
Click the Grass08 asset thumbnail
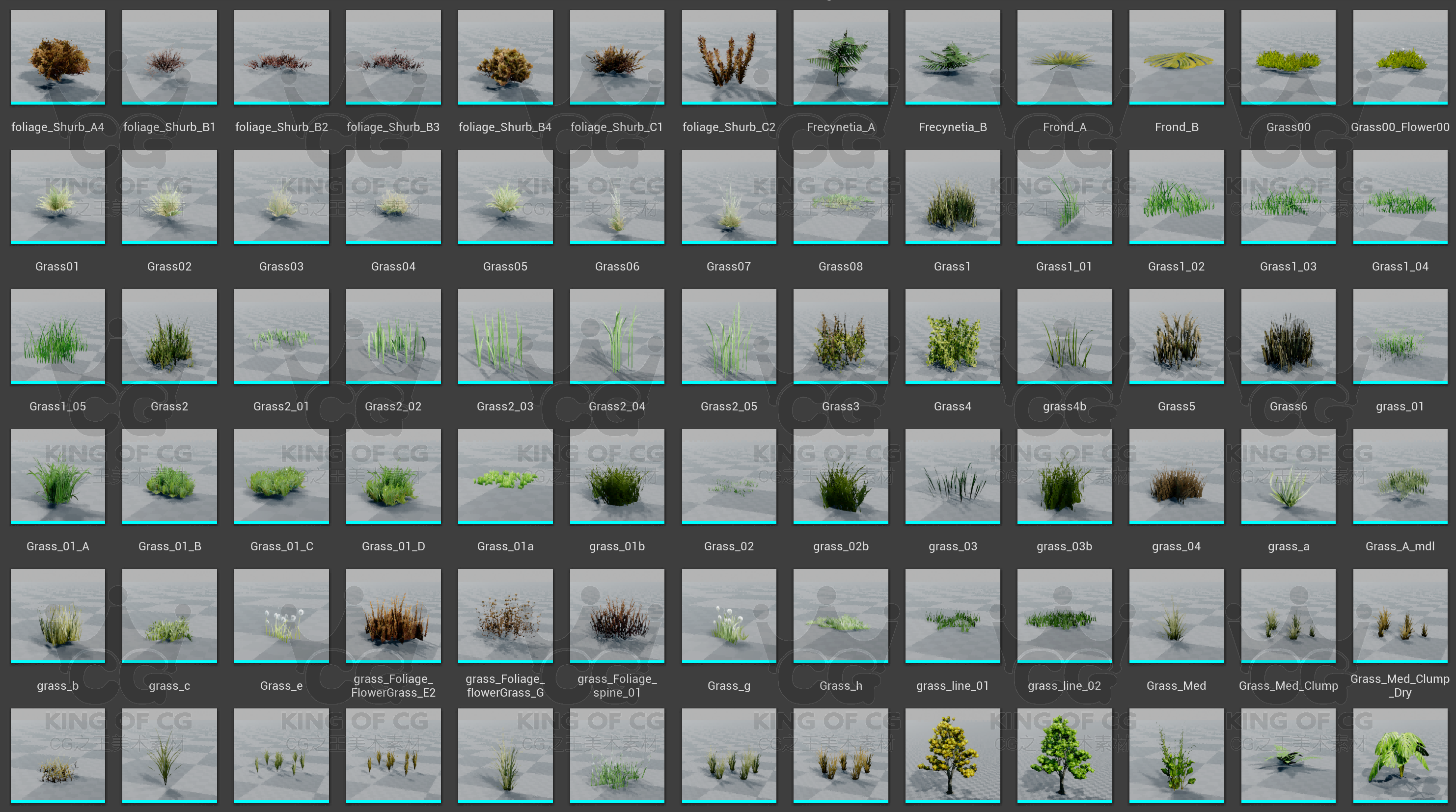pyautogui.click(x=841, y=196)
